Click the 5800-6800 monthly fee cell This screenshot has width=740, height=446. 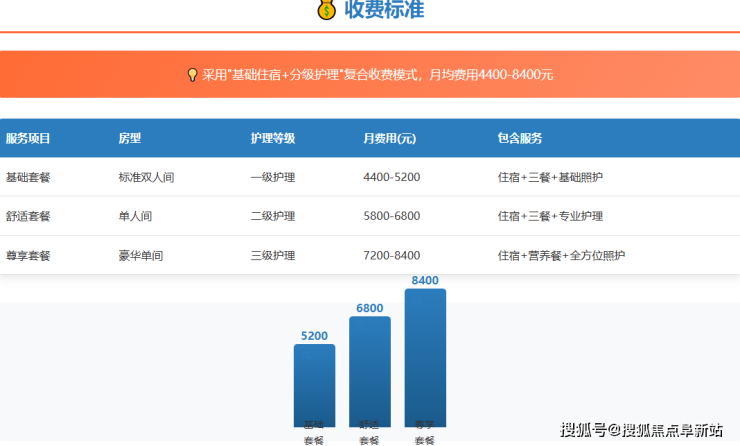pos(391,216)
